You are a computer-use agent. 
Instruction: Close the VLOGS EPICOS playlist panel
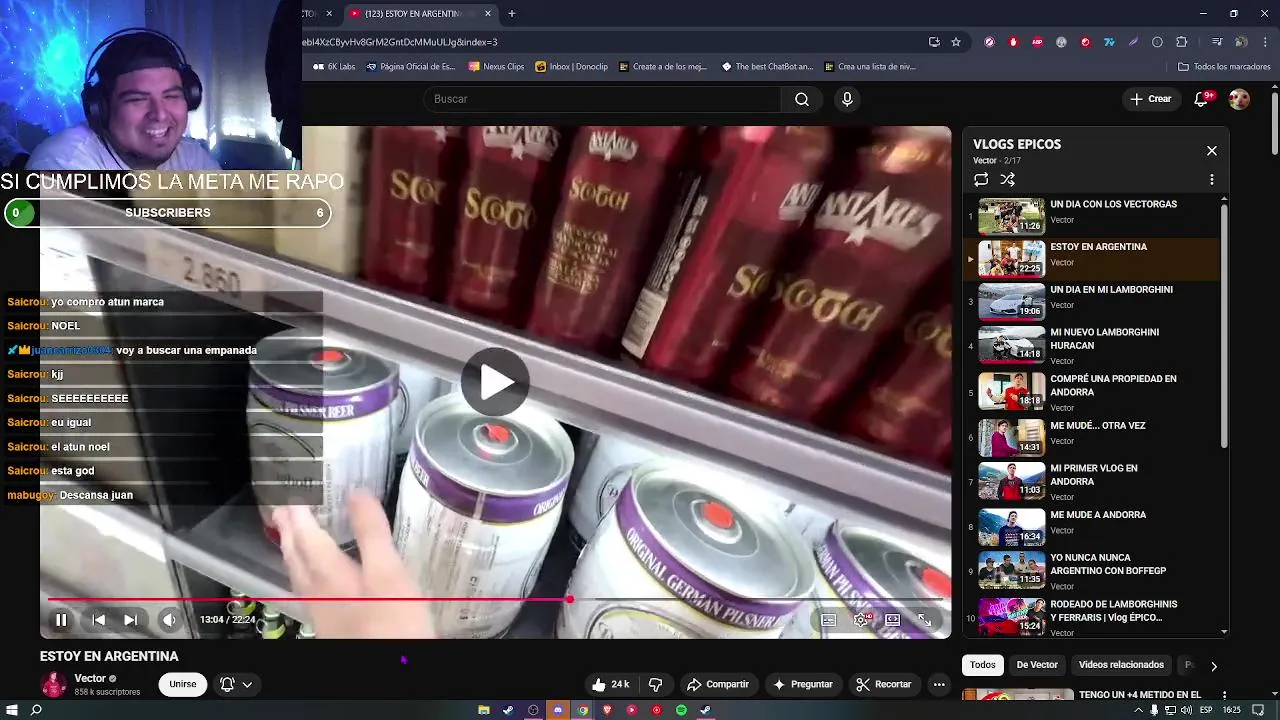1212,151
